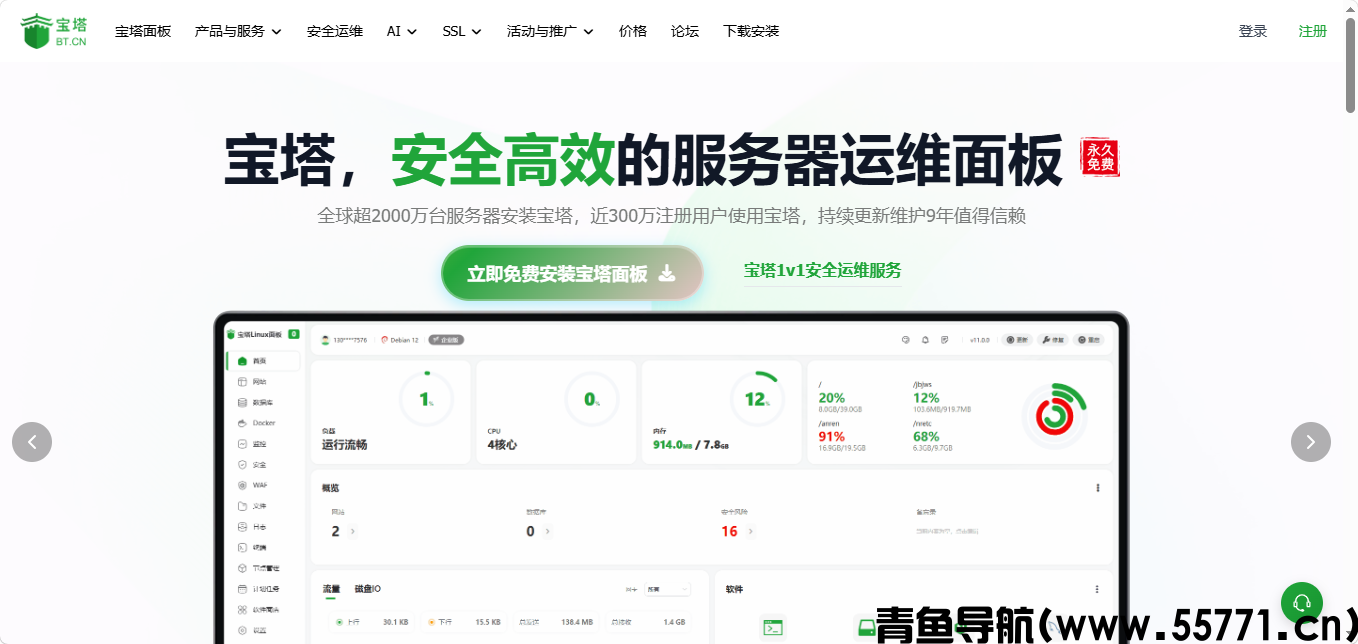The image size is (1358, 644).
Task: Open the 论坛 link in navbar
Action: pyautogui.click(x=685, y=31)
